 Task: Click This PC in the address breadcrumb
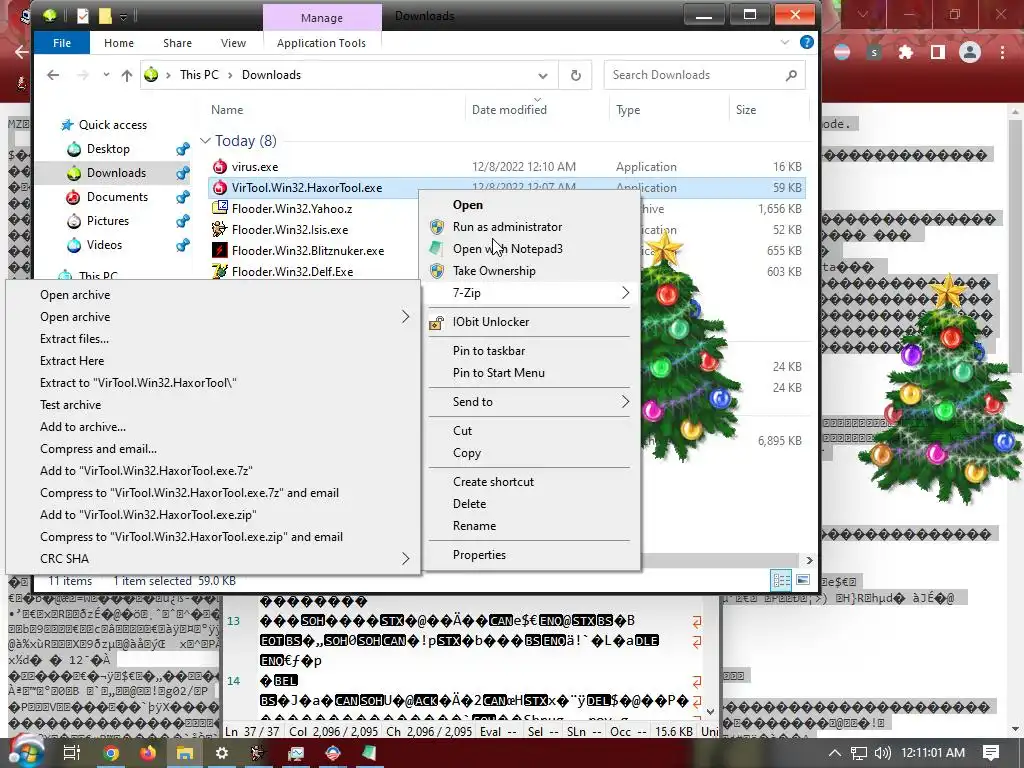pyautogui.click(x=199, y=75)
